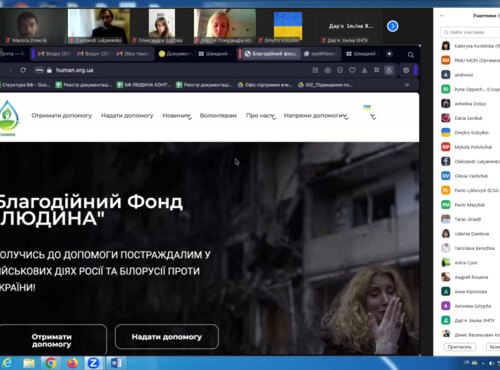500x370 pixels.
Task: Open Microsoft Word from the taskbar
Action: click(x=116, y=363)
